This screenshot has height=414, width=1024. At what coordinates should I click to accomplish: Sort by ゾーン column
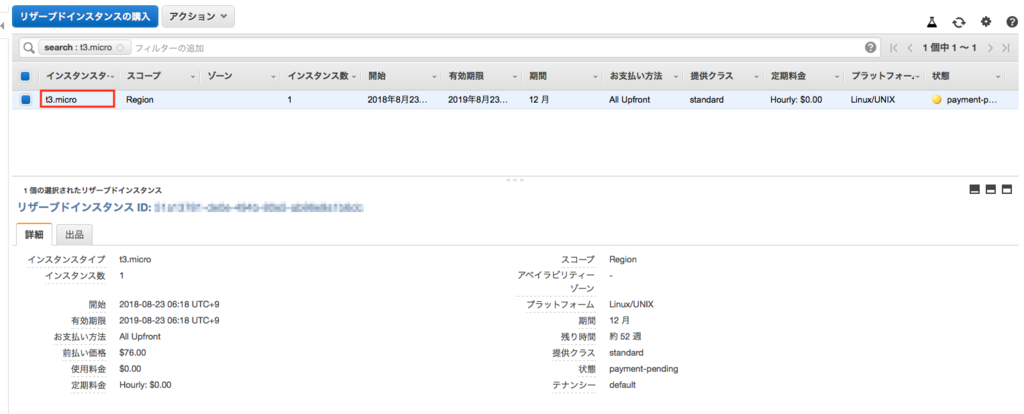coord(240,76)
